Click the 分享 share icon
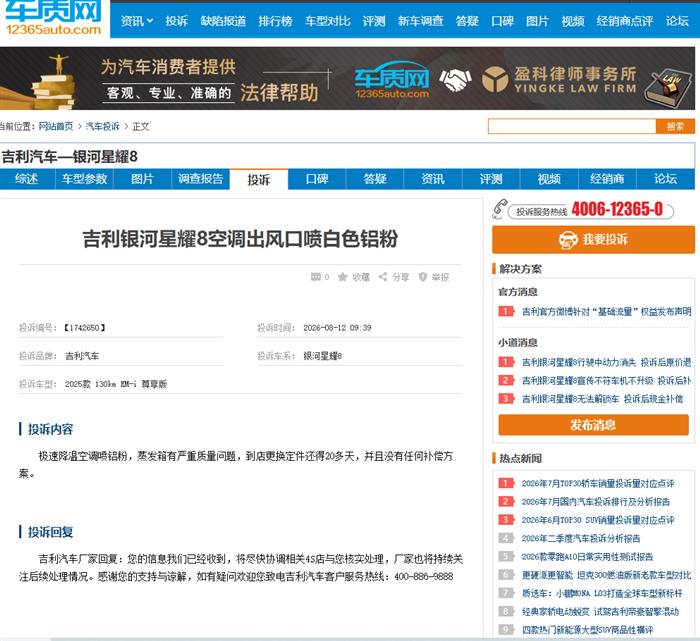The height and width of the screenshot is (641, 700). [x=383, y=277]
